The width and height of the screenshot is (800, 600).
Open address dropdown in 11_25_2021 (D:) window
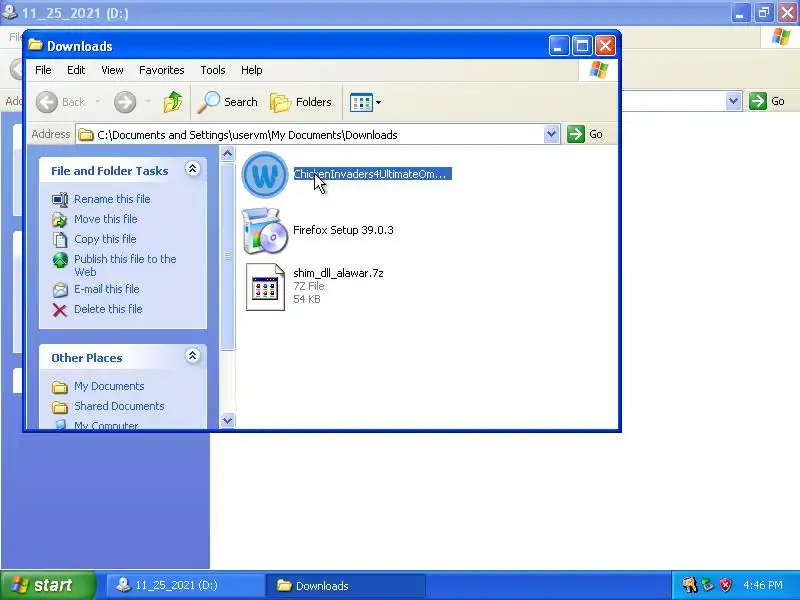tap(733, 101)
